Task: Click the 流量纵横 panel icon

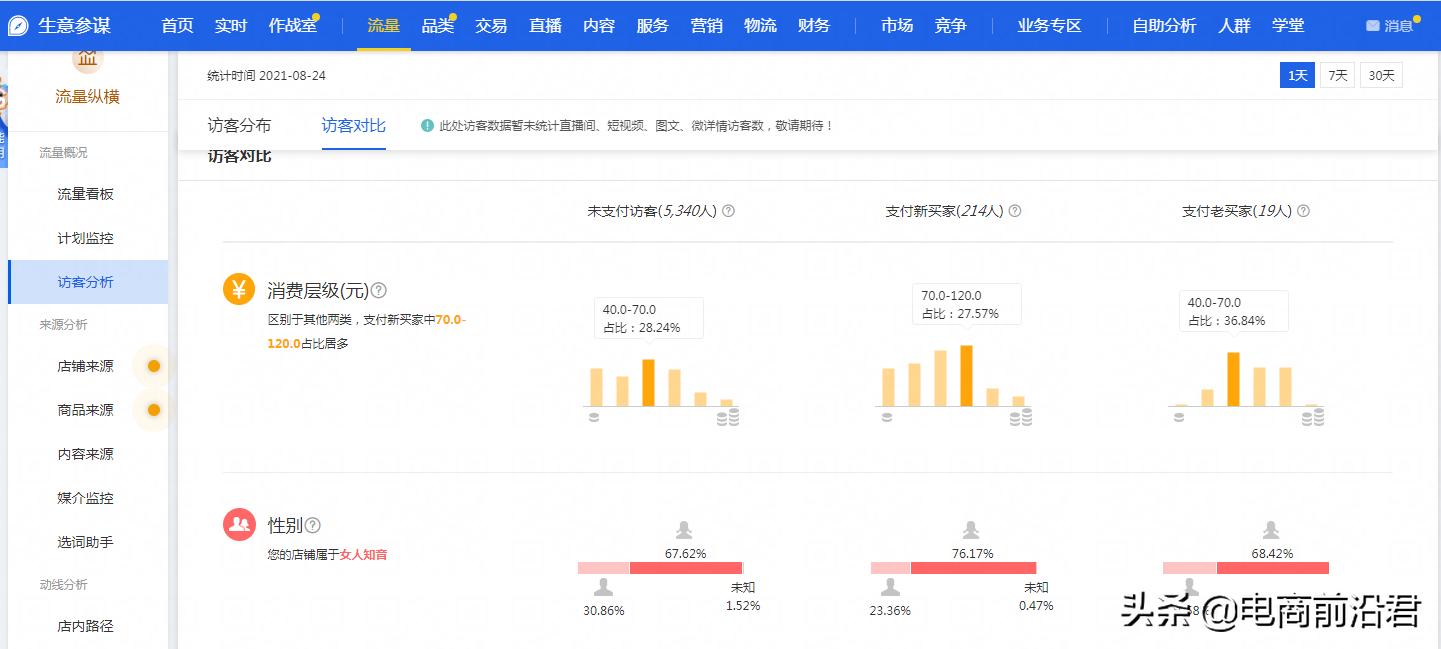Action: [87, 58]
